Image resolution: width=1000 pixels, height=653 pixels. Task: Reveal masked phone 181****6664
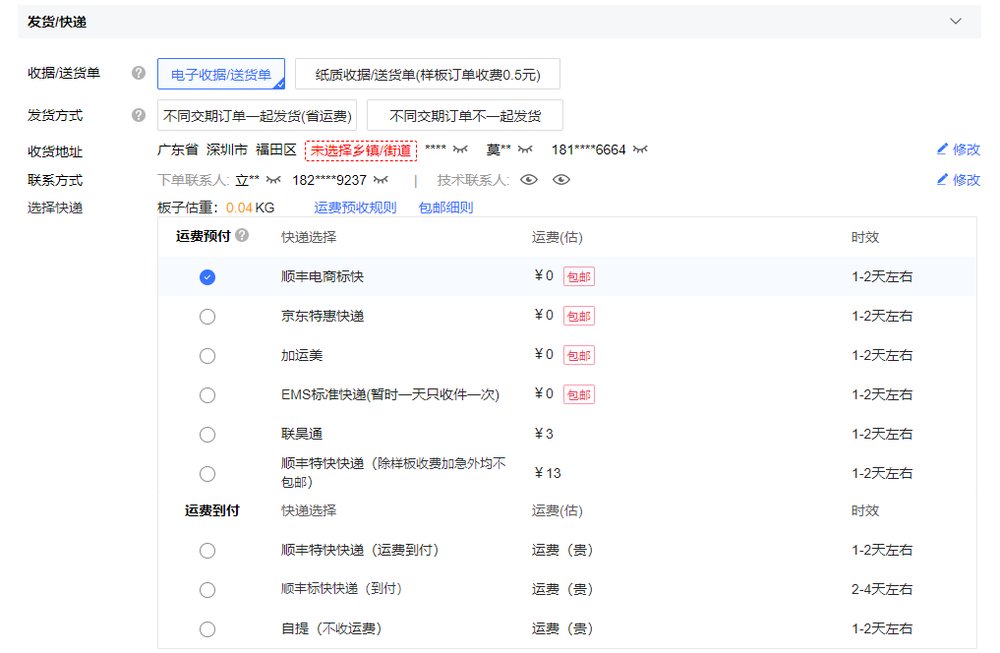(x=640, y=149)
